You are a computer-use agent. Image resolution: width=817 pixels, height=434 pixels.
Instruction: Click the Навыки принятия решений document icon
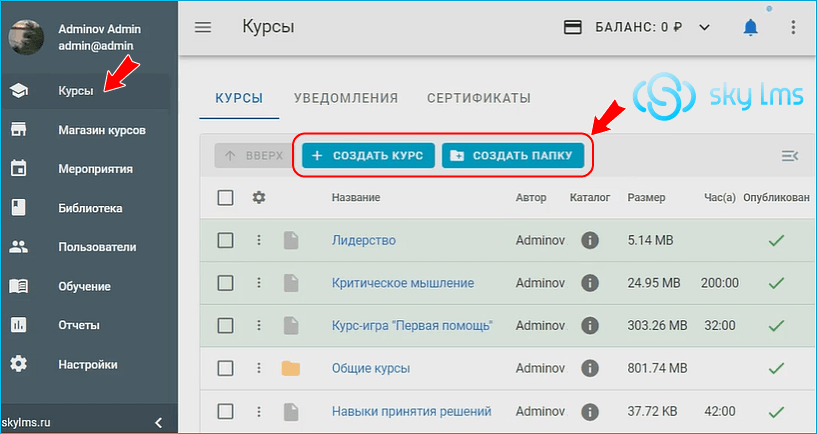click(291, 412)
